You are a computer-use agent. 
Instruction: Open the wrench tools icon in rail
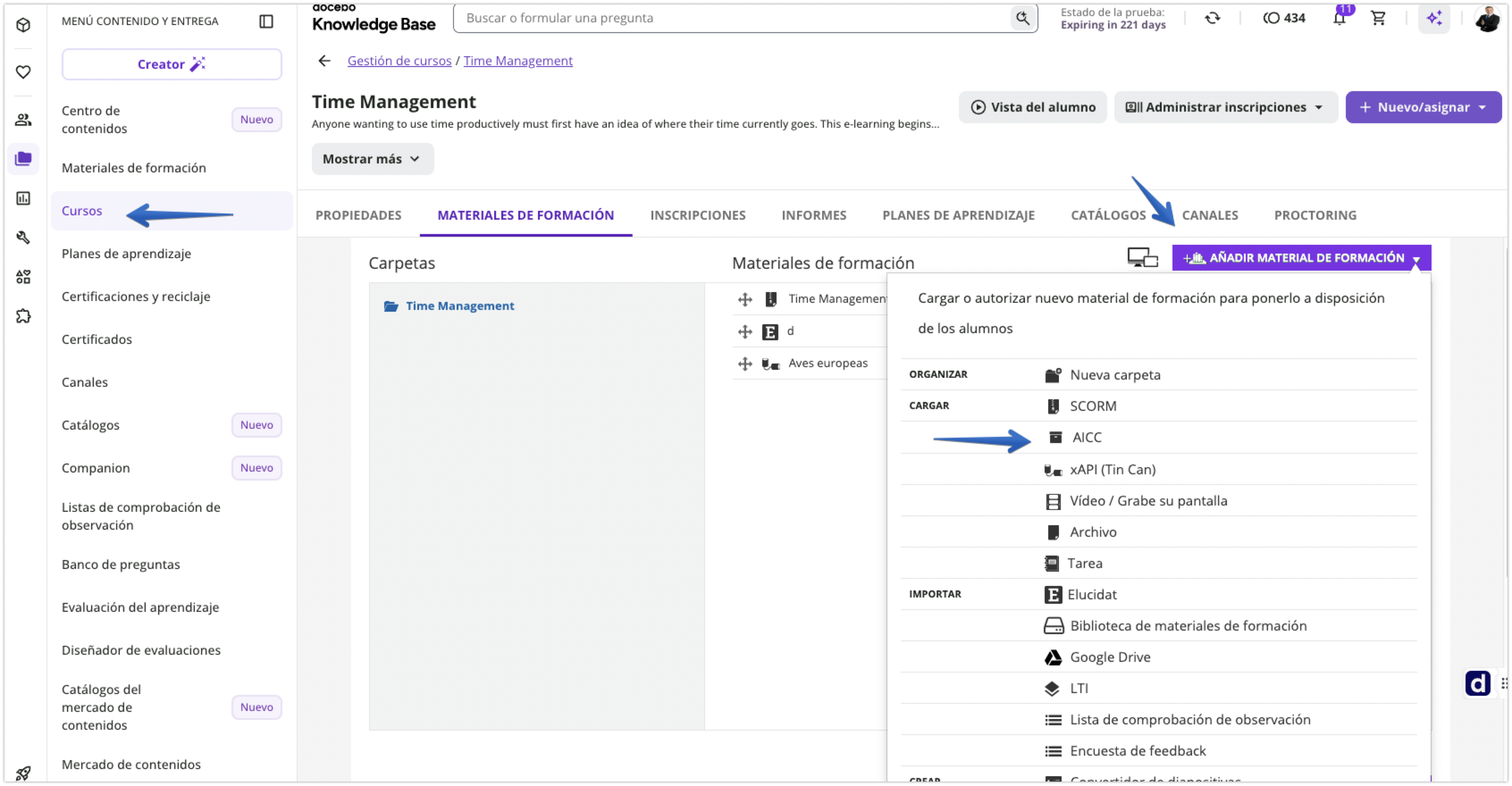click(x=23, y=238)
